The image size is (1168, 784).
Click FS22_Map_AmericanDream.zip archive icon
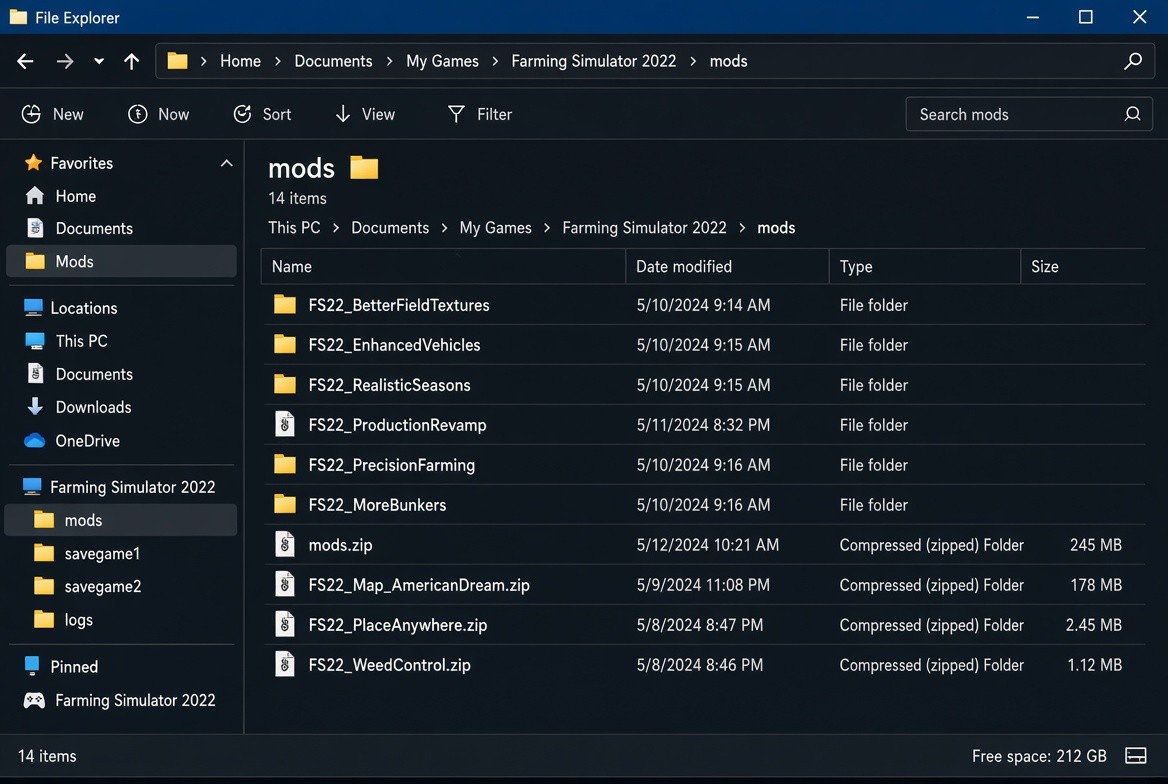coord(285,584)
